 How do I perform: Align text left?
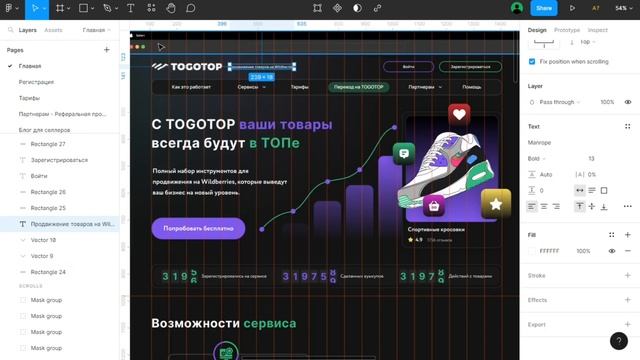(531, 207)
